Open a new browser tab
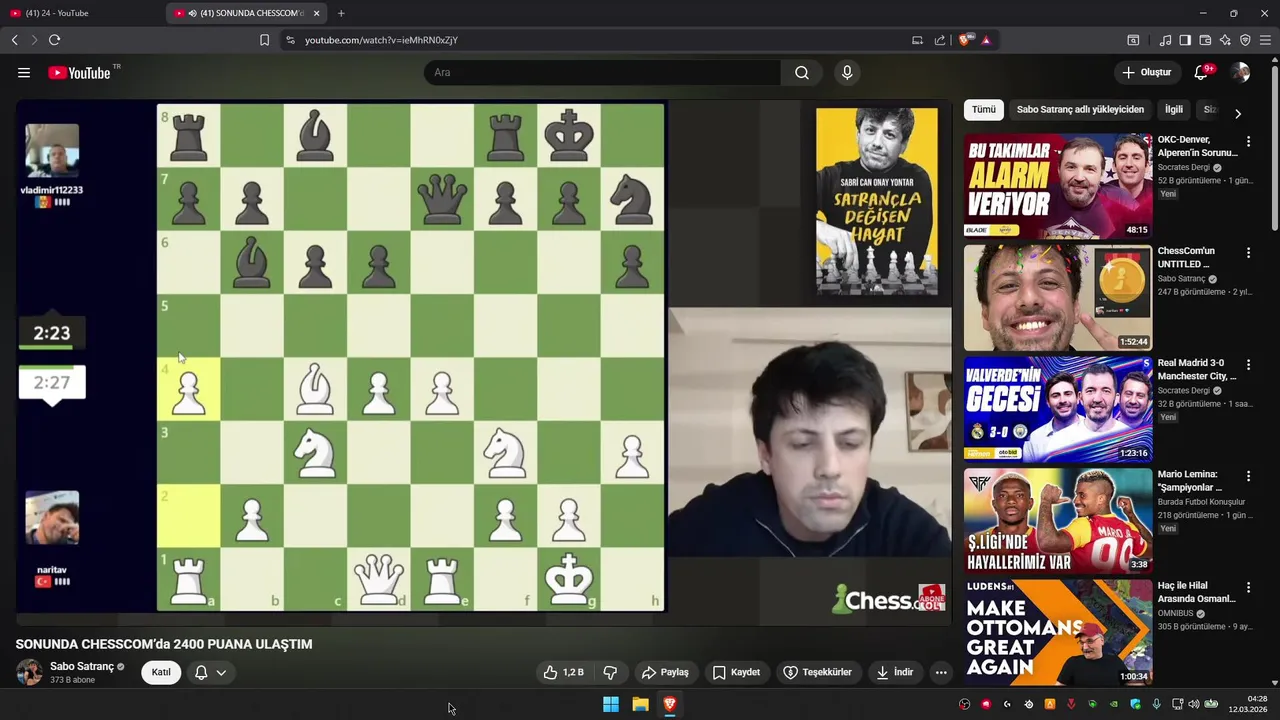The height and width of the screenshot is (720, 1280). point(341,13)
